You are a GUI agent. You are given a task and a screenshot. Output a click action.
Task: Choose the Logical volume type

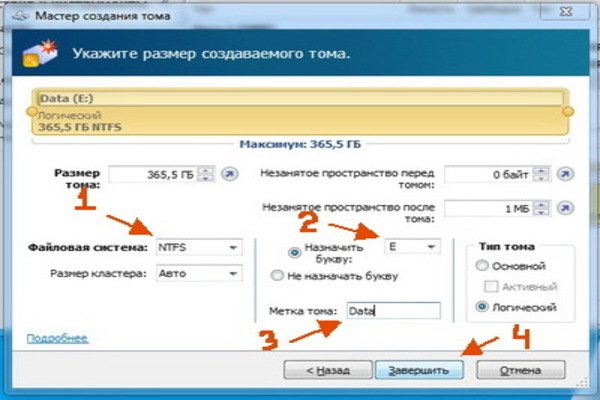pyautogui.click(x=482, y=307)
